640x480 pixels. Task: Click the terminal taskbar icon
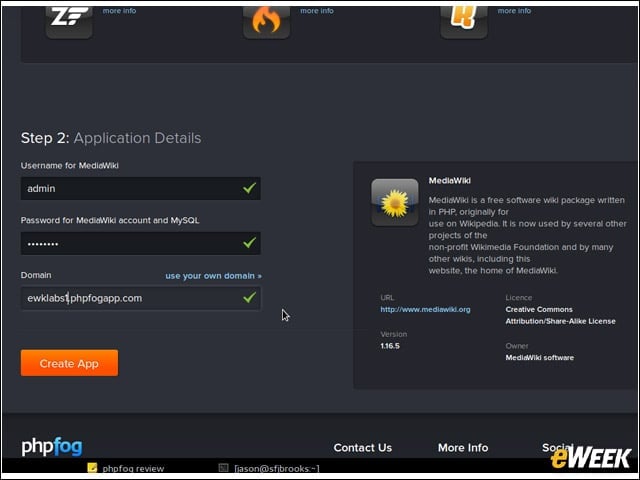point(223,468)
